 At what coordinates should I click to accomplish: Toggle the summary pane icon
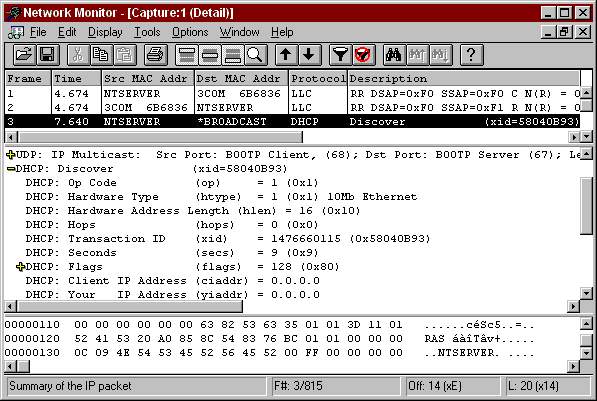(x=187, y=55)
